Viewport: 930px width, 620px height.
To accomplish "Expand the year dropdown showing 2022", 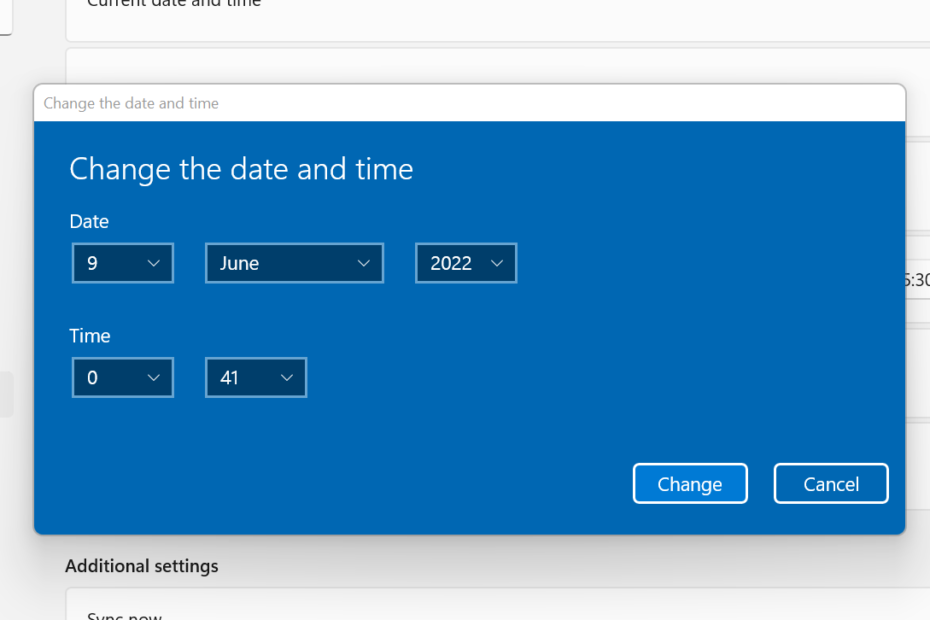I will pos(466,263).
